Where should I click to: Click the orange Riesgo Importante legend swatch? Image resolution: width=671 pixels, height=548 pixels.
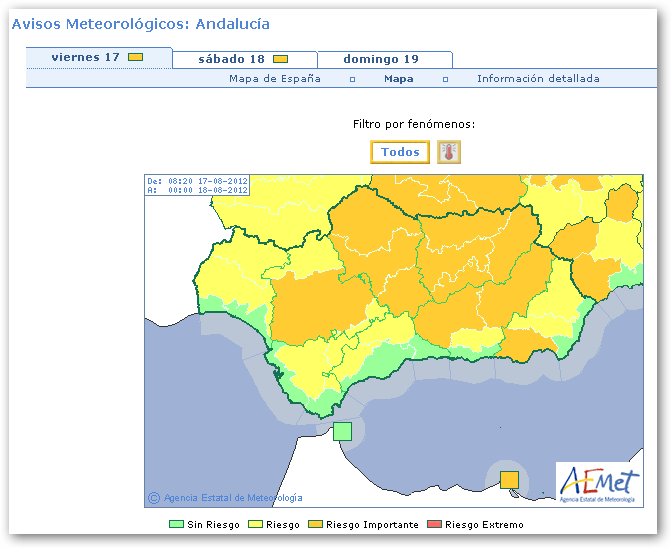click(315, 524)
